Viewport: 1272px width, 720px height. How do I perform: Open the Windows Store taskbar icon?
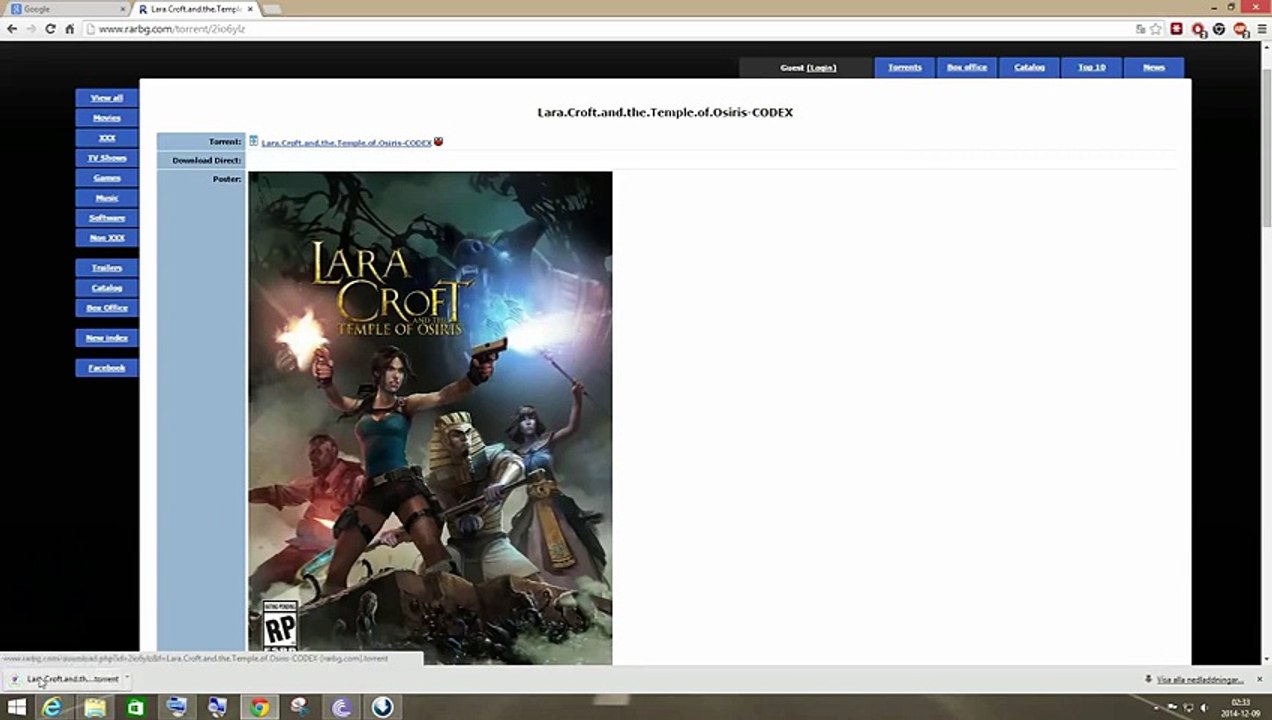[135, 707]
